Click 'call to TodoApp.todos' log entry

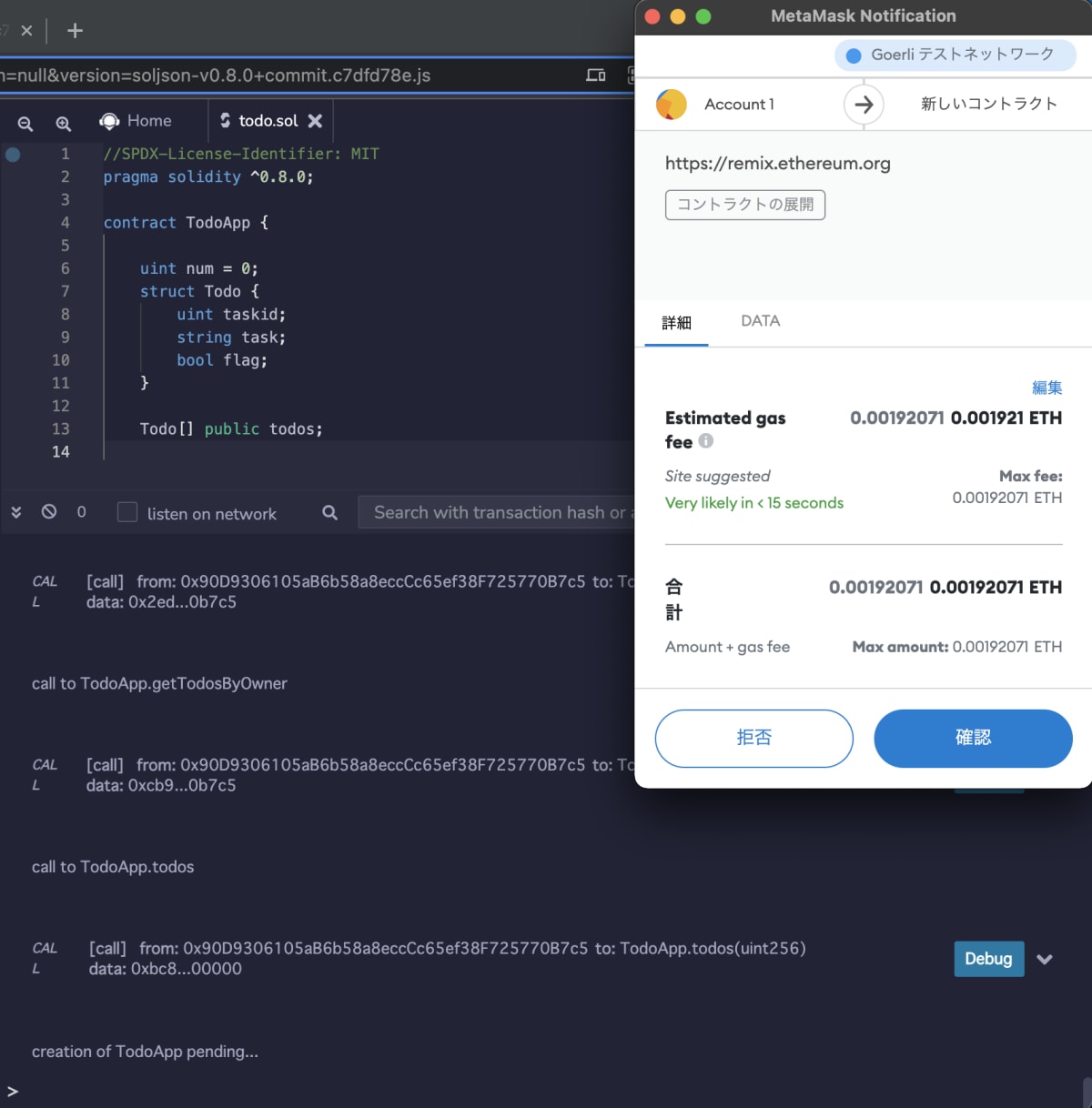point(113,867)
